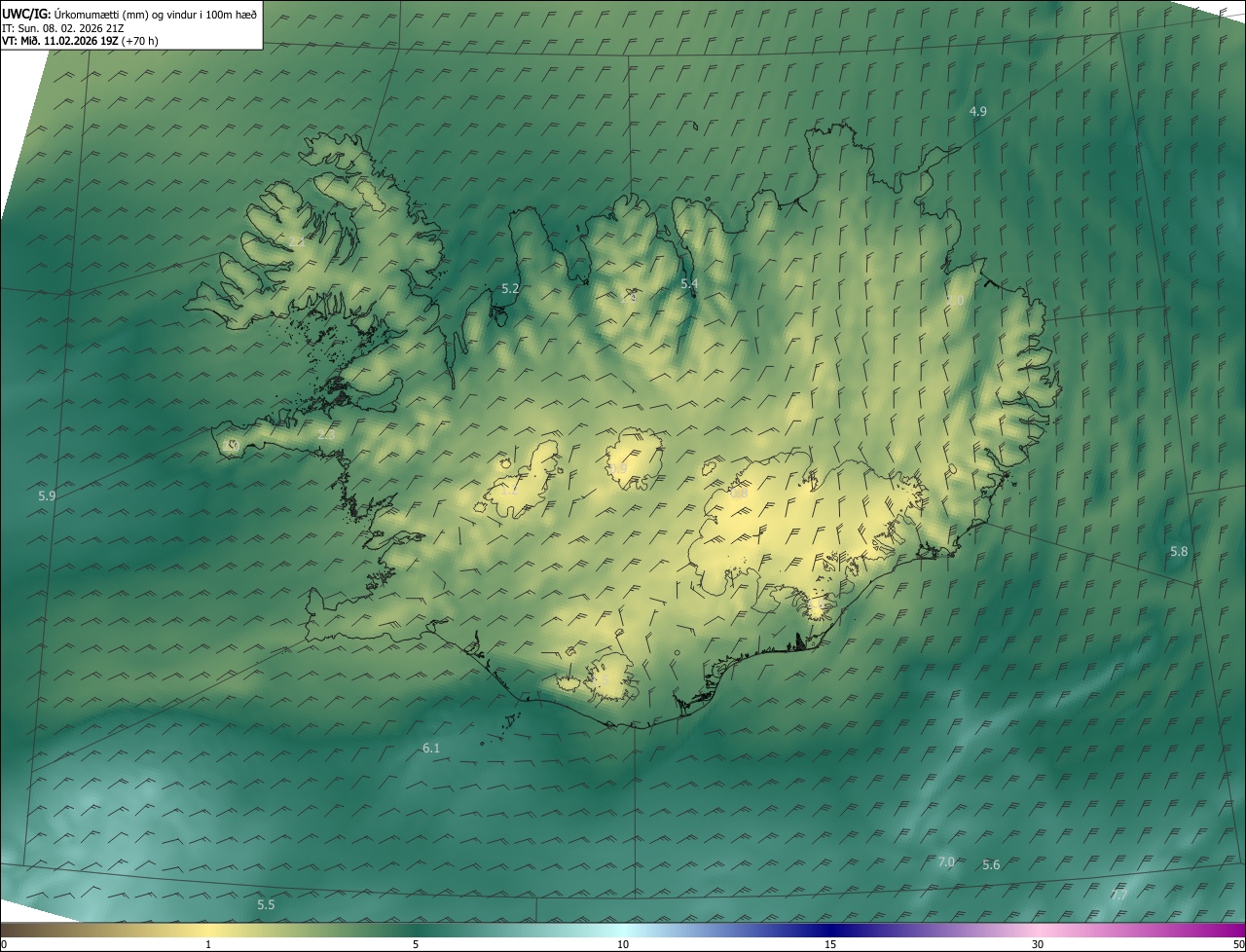Click the color scale tick label 10
This screenshot has height=952, width=1246.
[623, 945]
